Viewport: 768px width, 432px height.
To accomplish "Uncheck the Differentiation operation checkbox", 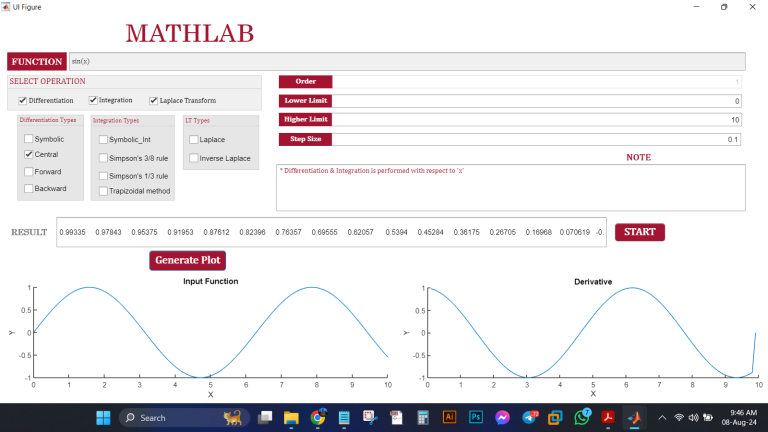I will [23, 100].
